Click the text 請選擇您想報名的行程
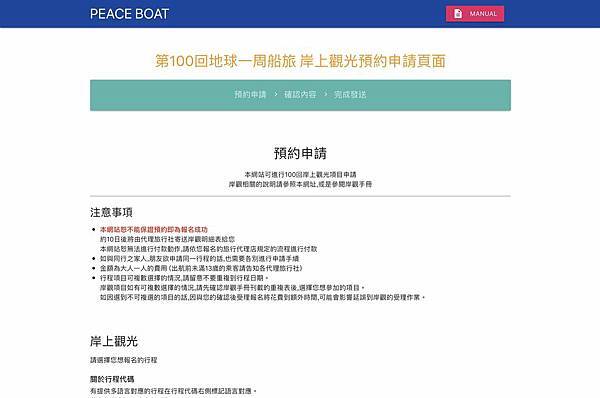The width and height of the screenshot is (600, 398). click(x=124, y=360)
